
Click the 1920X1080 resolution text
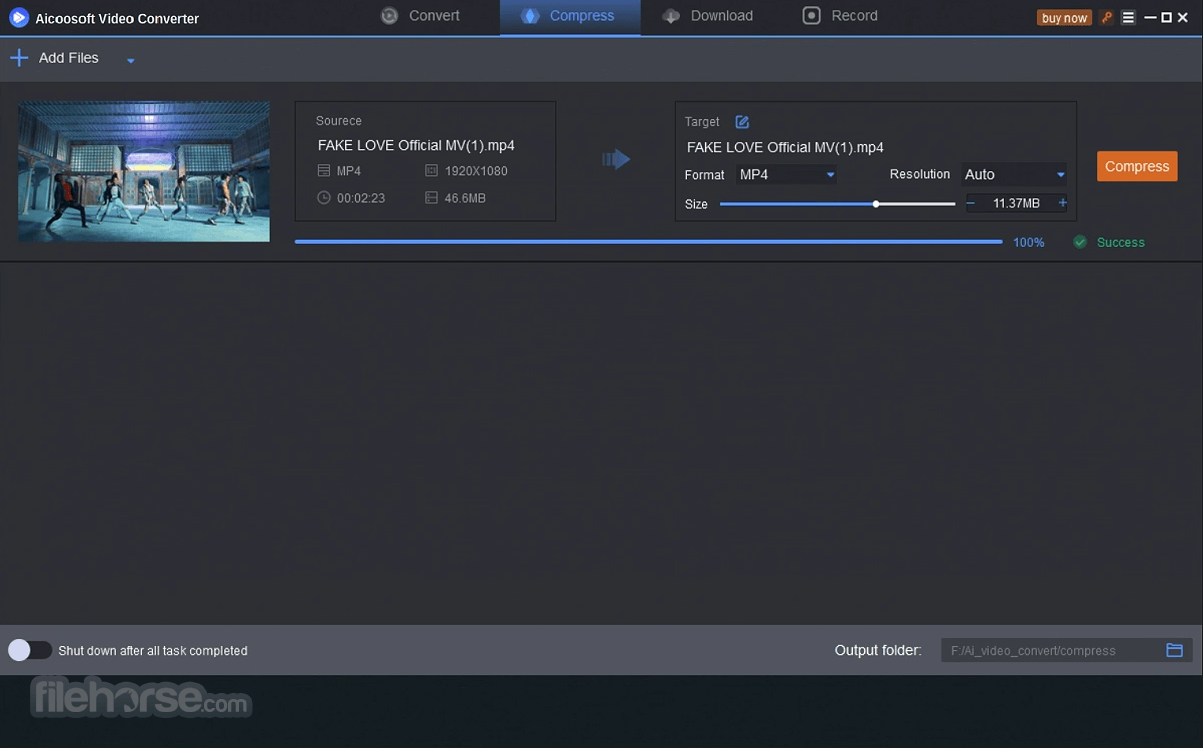[x=476, y=171]
